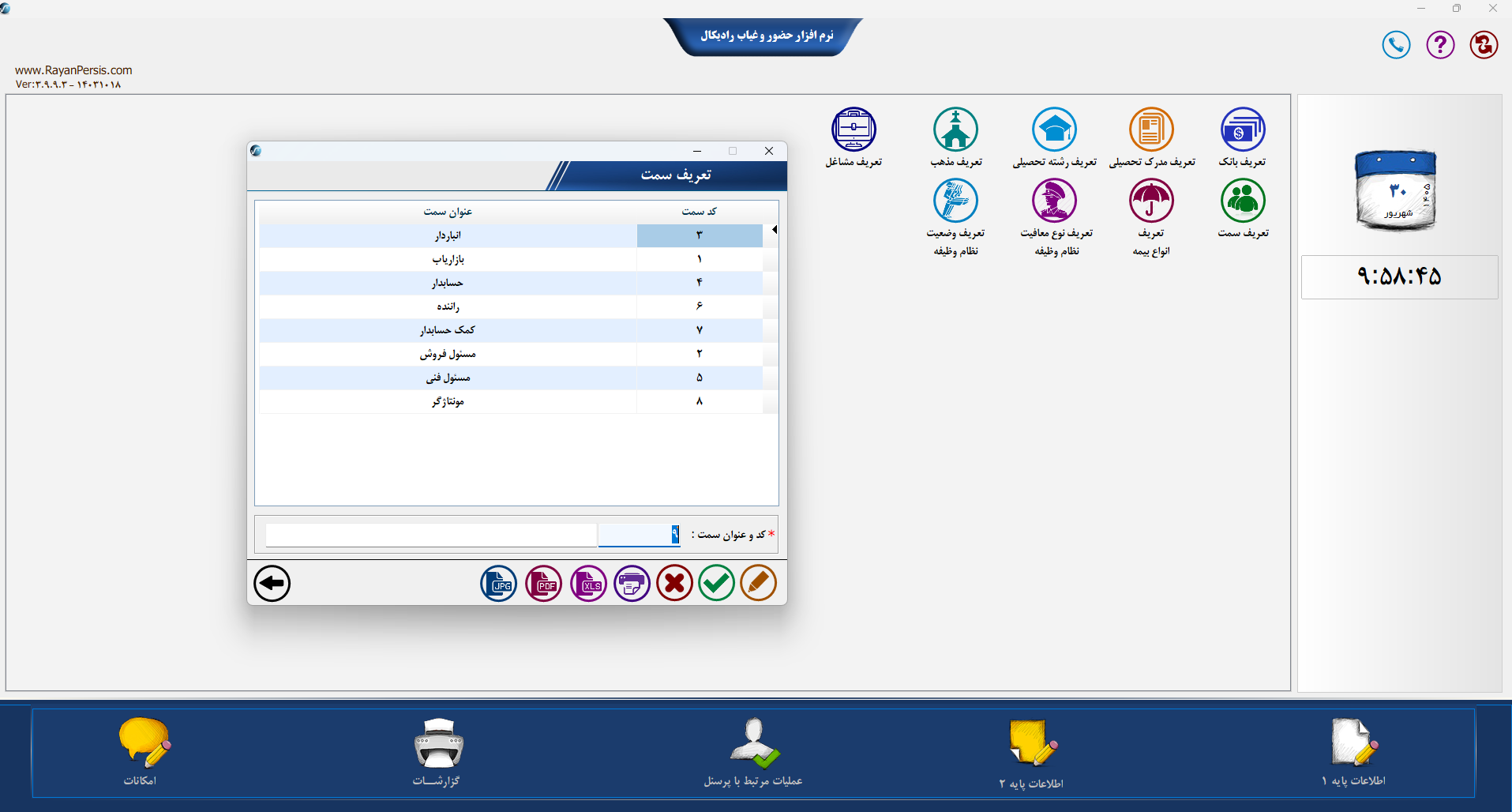
Task: Visit the www.RayanPersis.com link
Action: 73,70
